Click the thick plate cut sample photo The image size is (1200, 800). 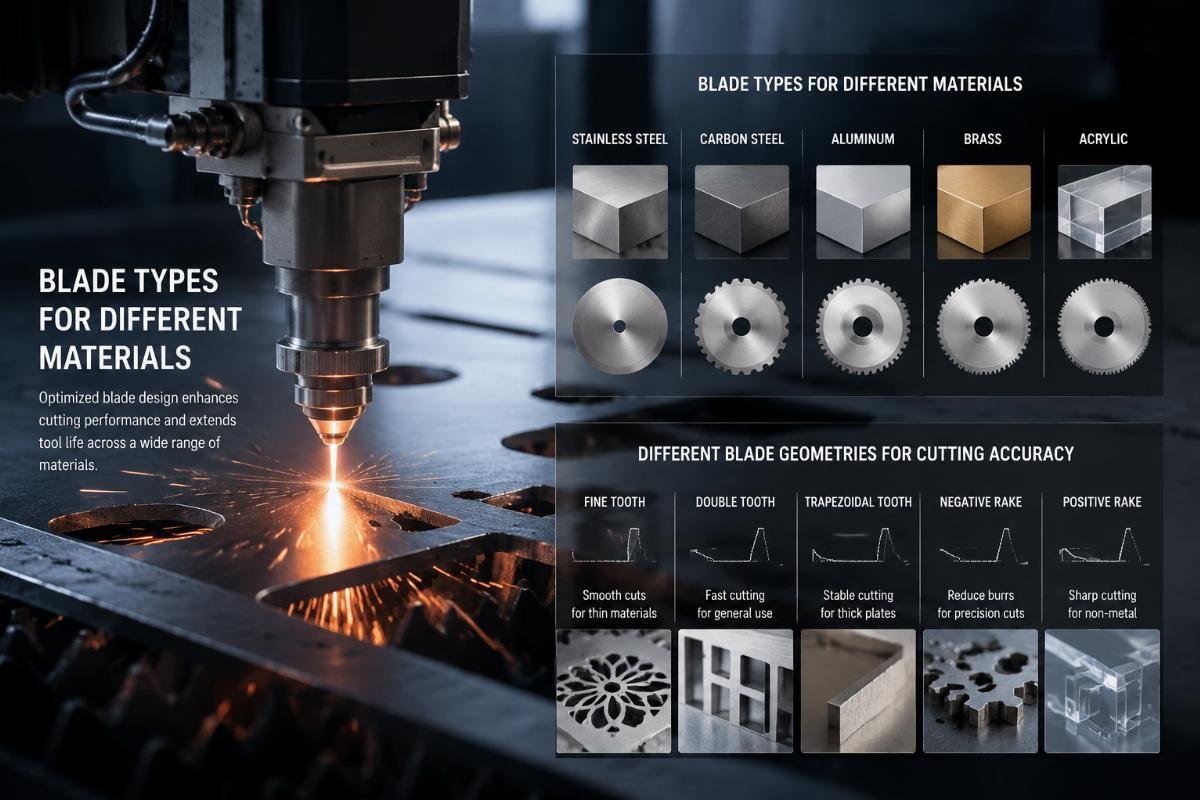[858, 691]
